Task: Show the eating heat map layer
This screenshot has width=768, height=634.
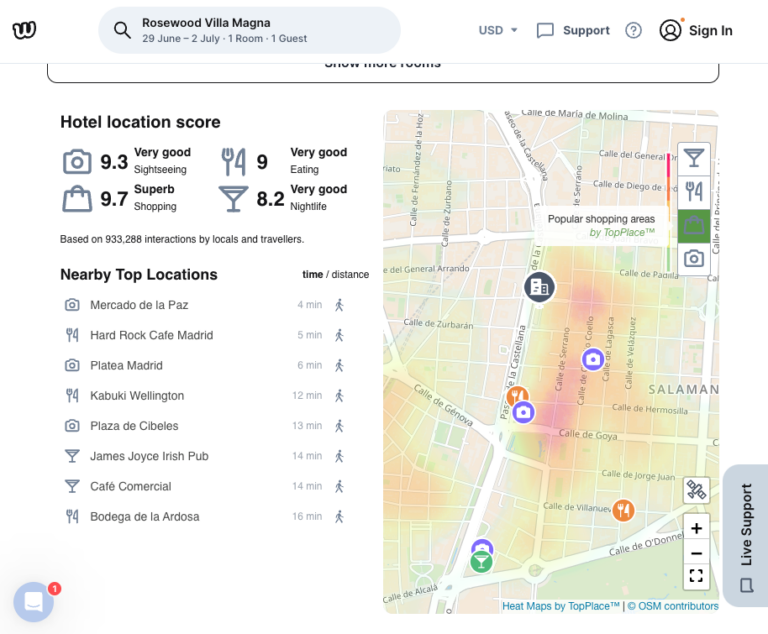Action: [694, 192]
